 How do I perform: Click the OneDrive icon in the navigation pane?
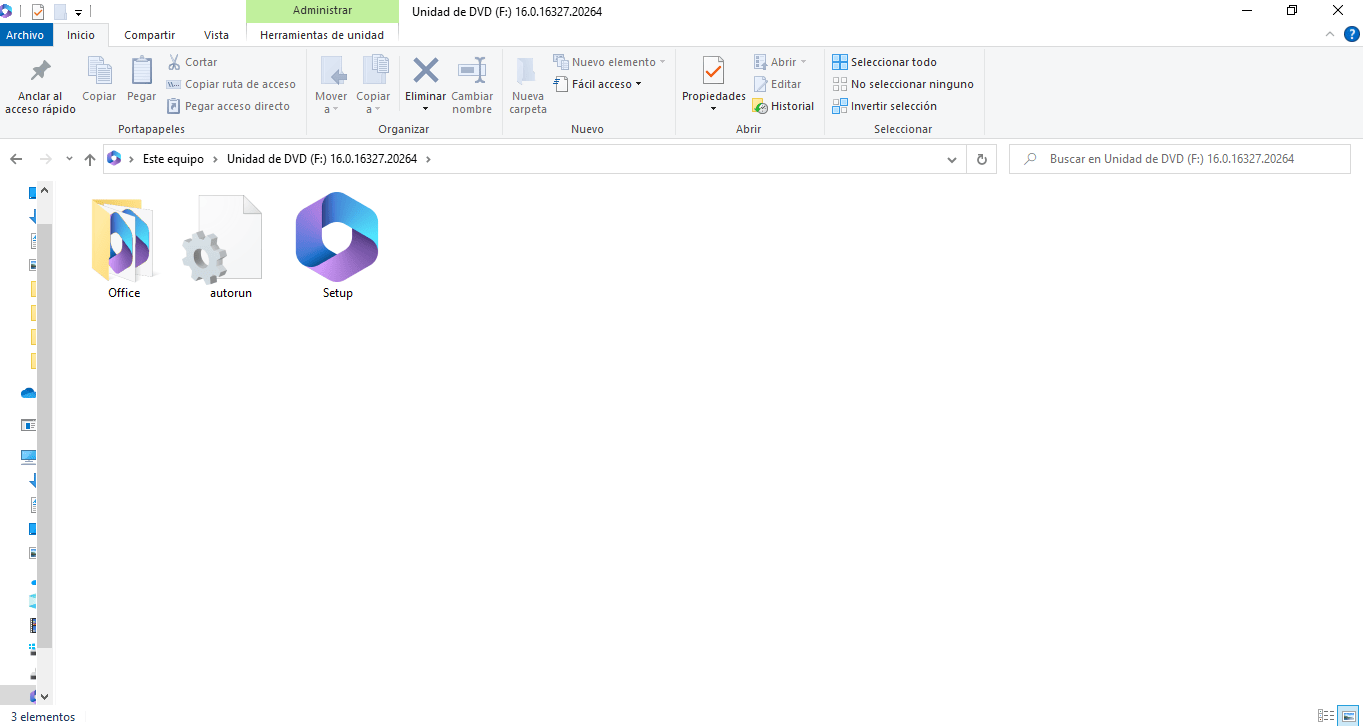coord(27,393)
